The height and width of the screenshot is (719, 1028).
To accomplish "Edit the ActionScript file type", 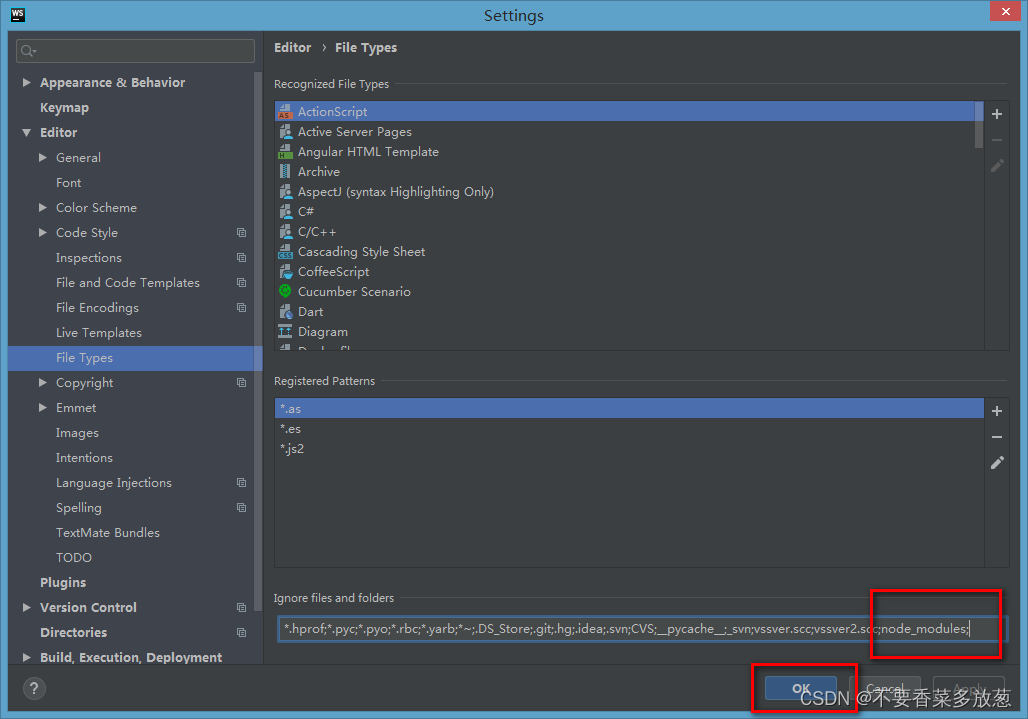I will 996,166.
